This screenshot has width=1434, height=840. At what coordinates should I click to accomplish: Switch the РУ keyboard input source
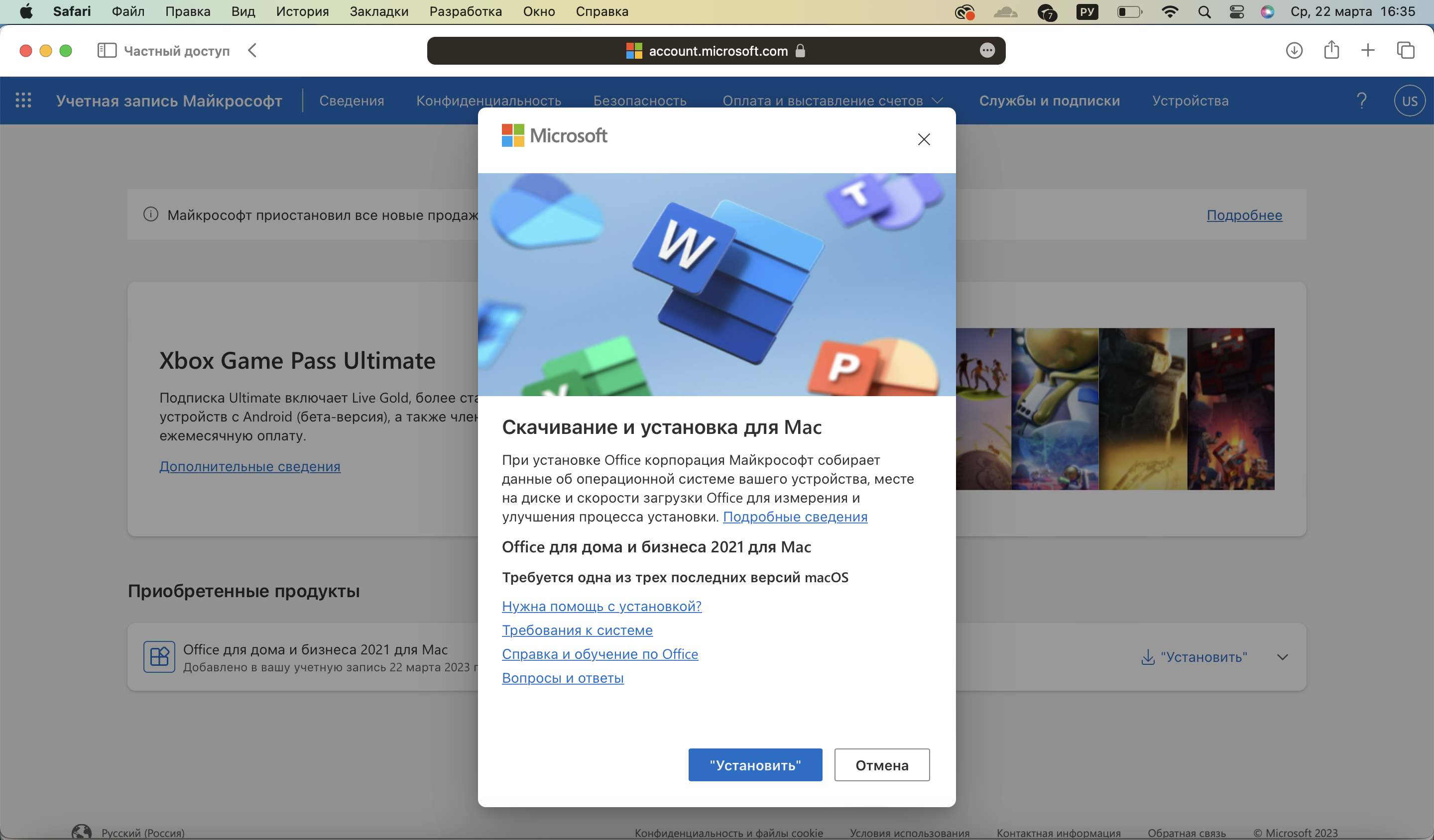coord(1087,11)
